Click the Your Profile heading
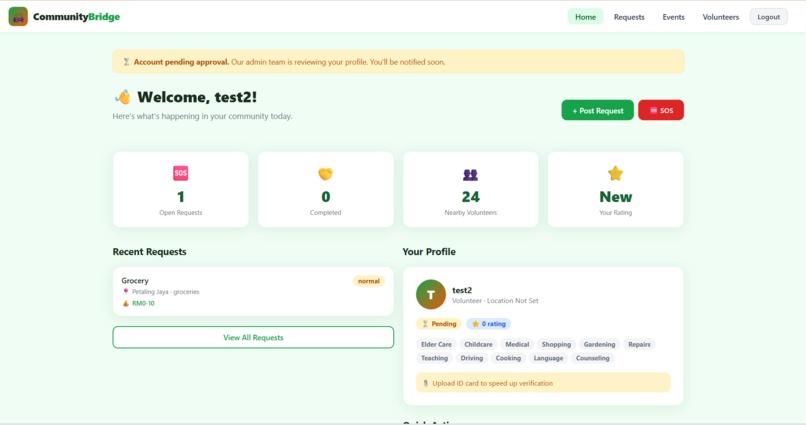 click(429, 252)
